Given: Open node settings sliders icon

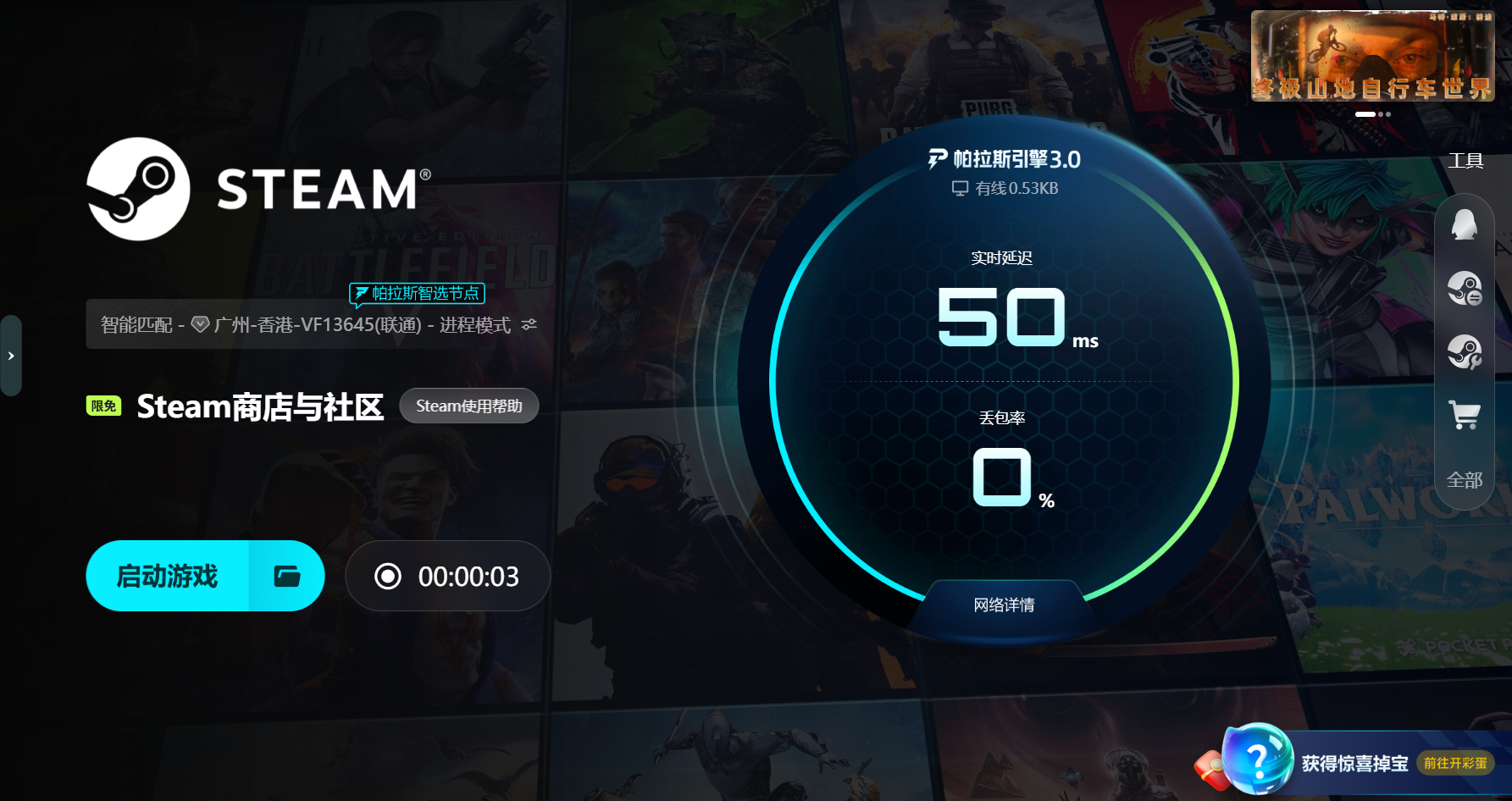Looking at the screenshot, I should [529, 324].
